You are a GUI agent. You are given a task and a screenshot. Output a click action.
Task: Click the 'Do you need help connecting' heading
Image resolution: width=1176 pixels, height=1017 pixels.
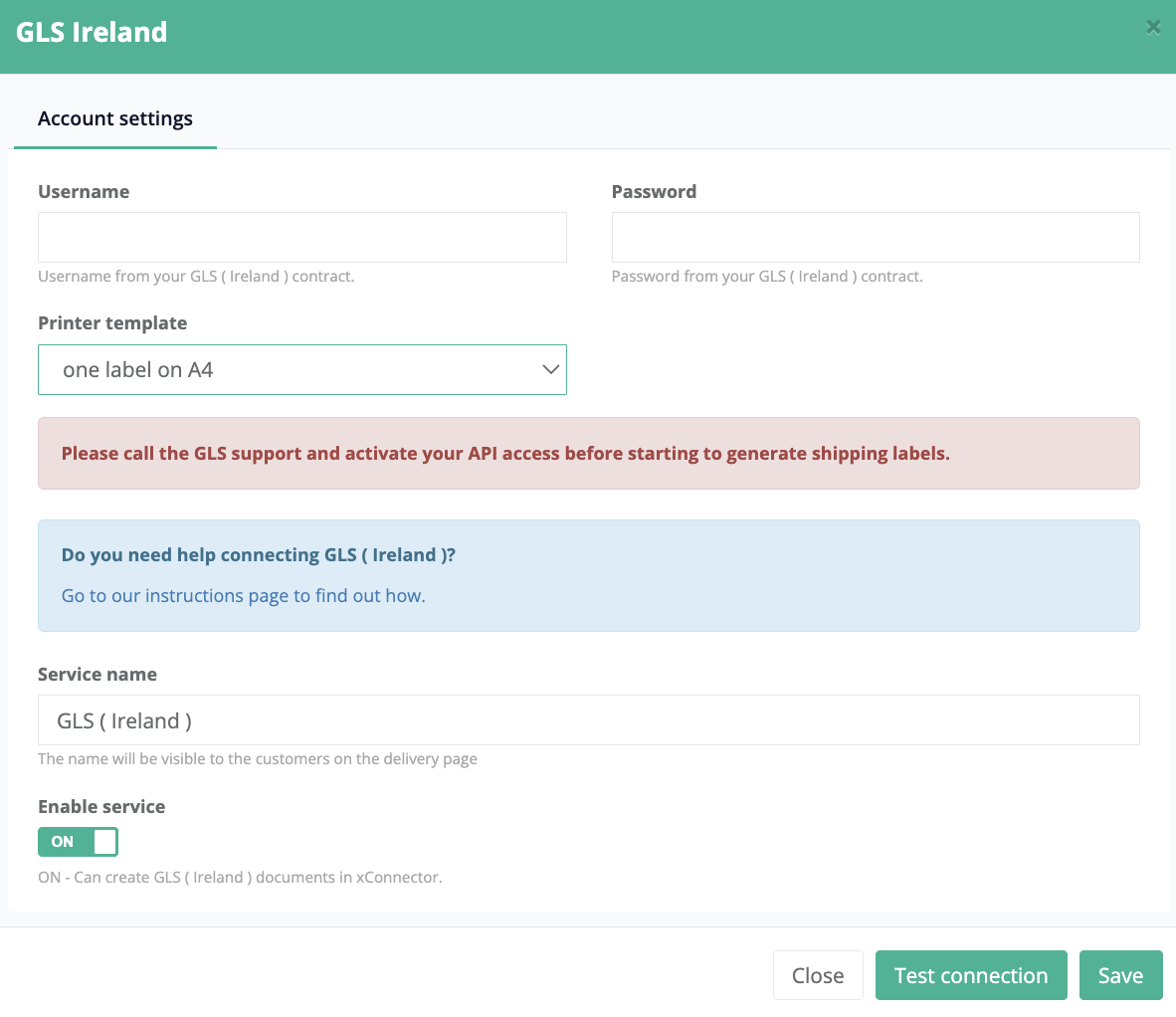pyautogui.click(x=259, y=555)
